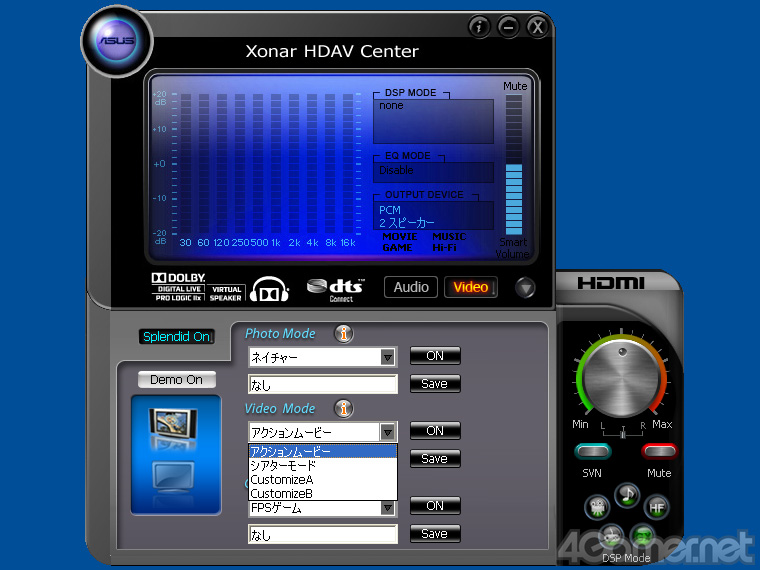
Task: Select the GX DSP mode icon
Action: [643, 537]
